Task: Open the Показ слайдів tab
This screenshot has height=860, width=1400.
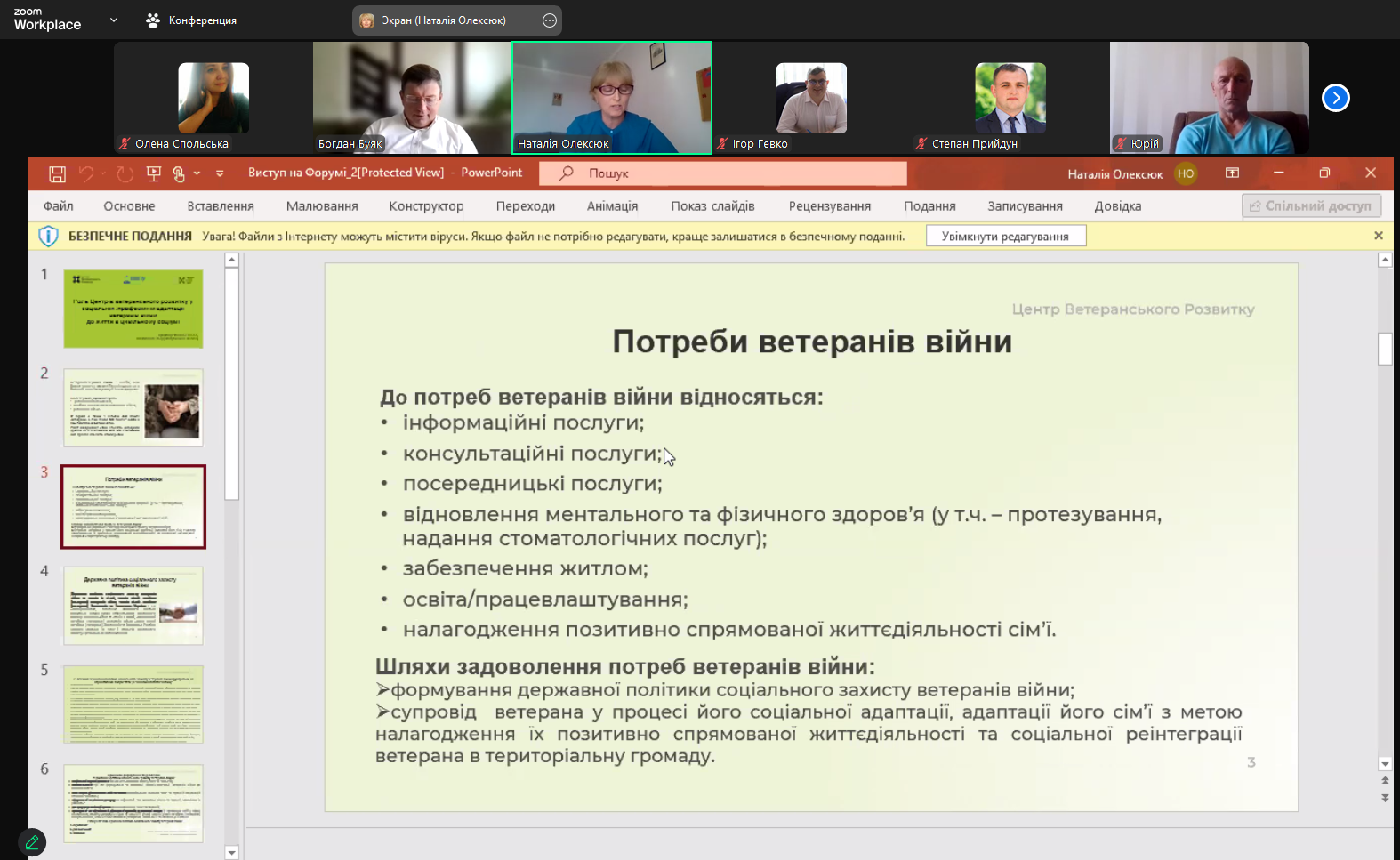Action: point(712,205)
